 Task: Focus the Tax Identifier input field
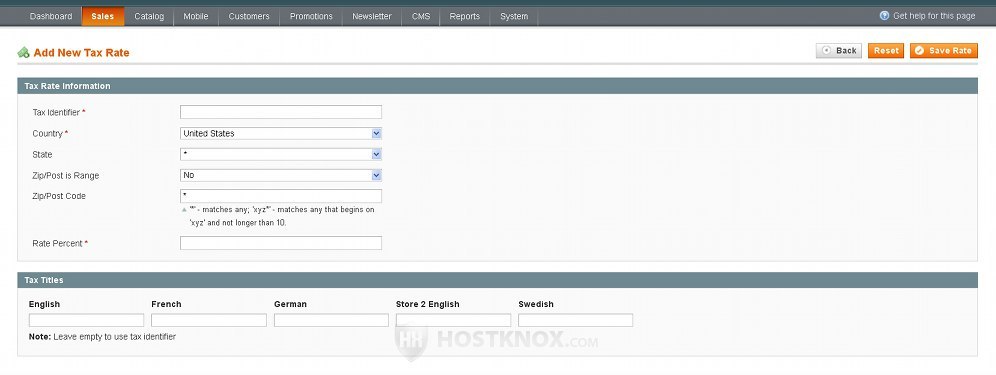(281, 112)
